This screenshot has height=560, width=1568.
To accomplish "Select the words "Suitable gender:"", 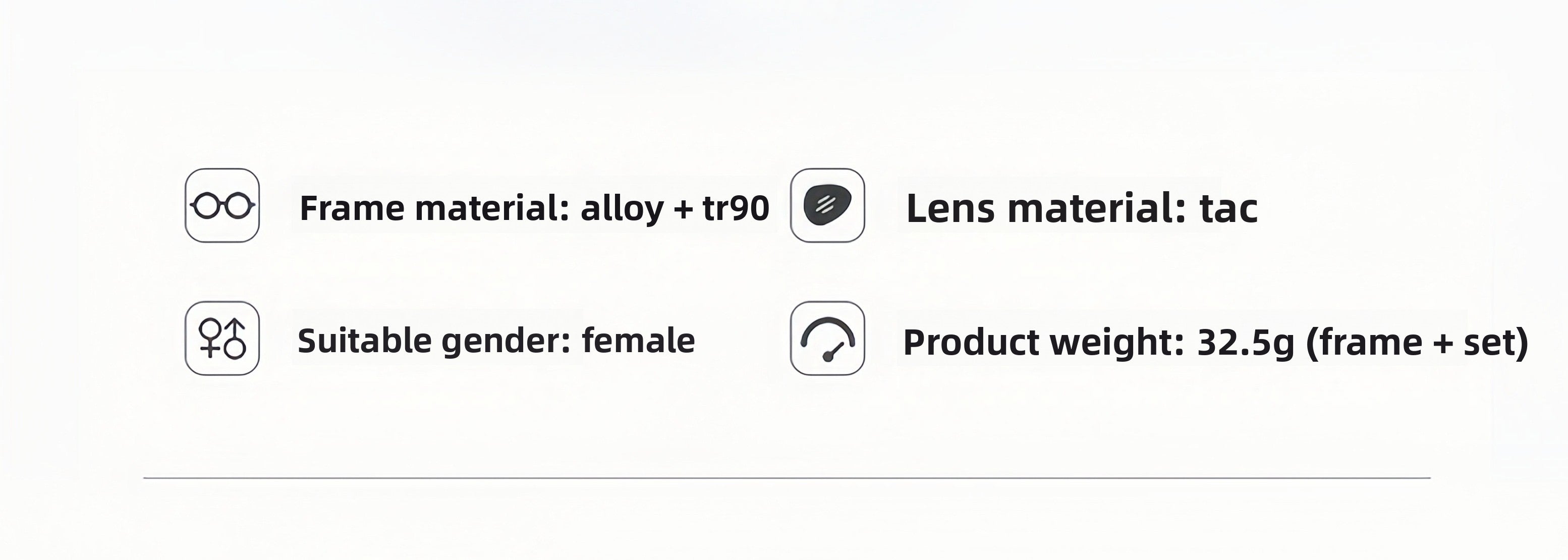I will (434, 341).
